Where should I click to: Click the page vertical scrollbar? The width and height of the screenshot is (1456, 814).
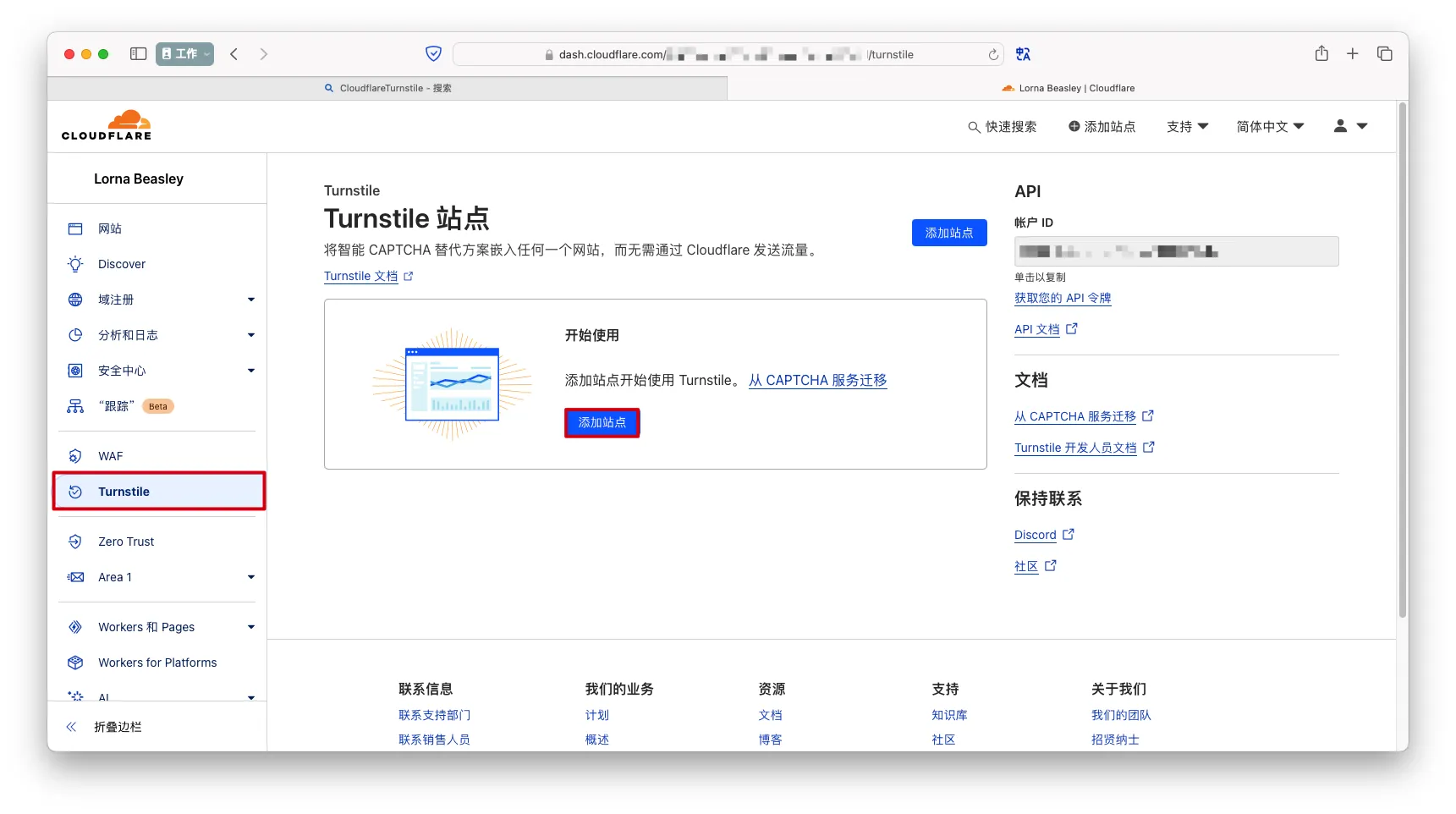click(1402, 360)
